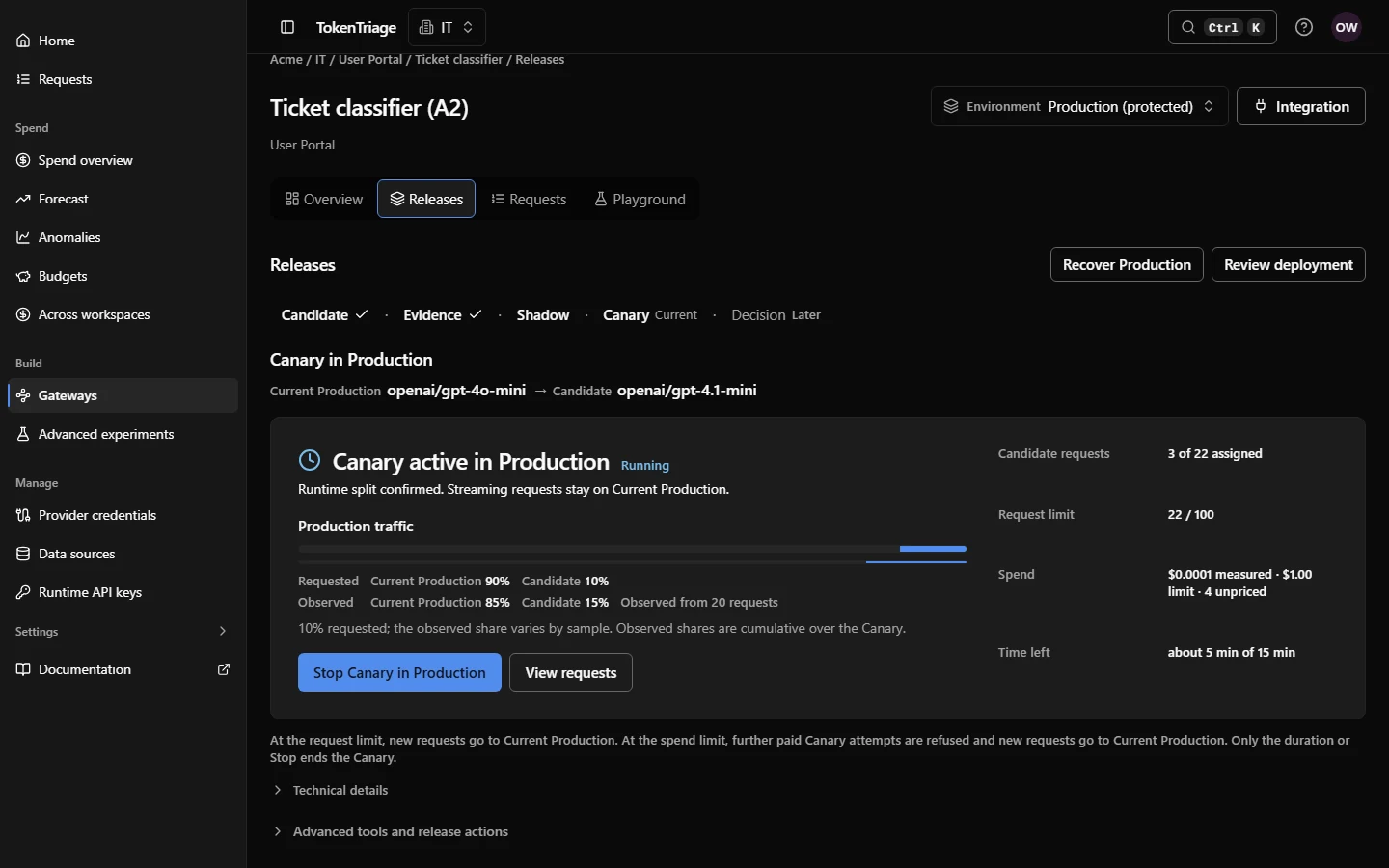Click the Budgets piggy bank icon
Screen dimensions: 1389x868
23,276
